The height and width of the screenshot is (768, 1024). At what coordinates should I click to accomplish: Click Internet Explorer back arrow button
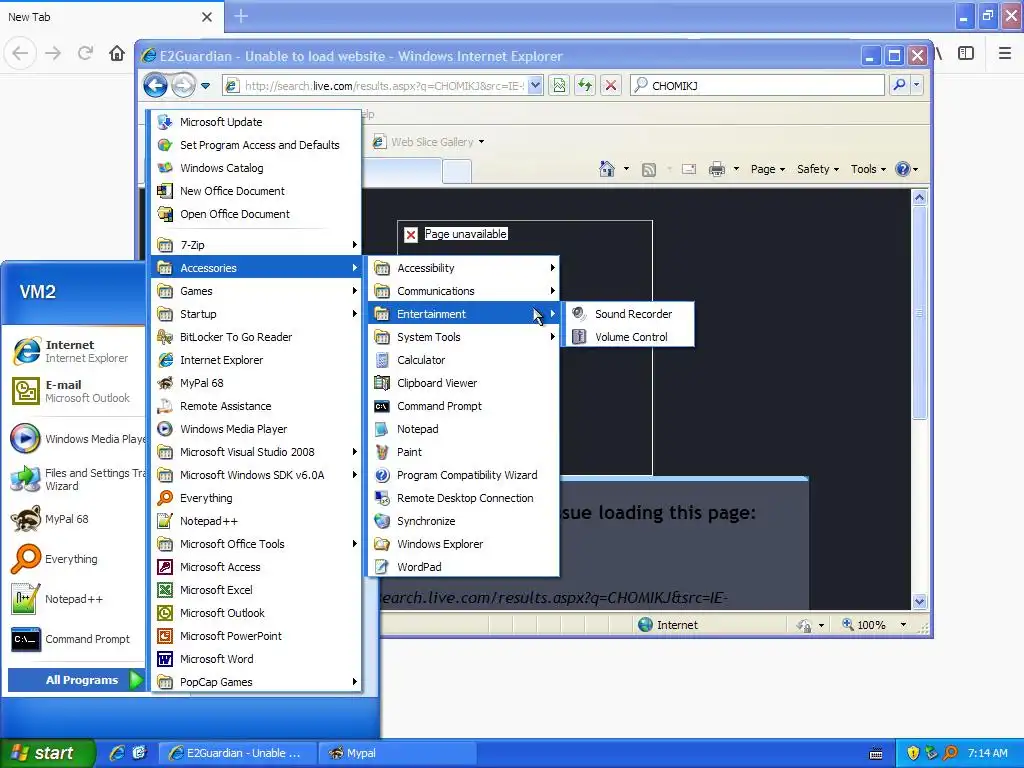[155, 85]
